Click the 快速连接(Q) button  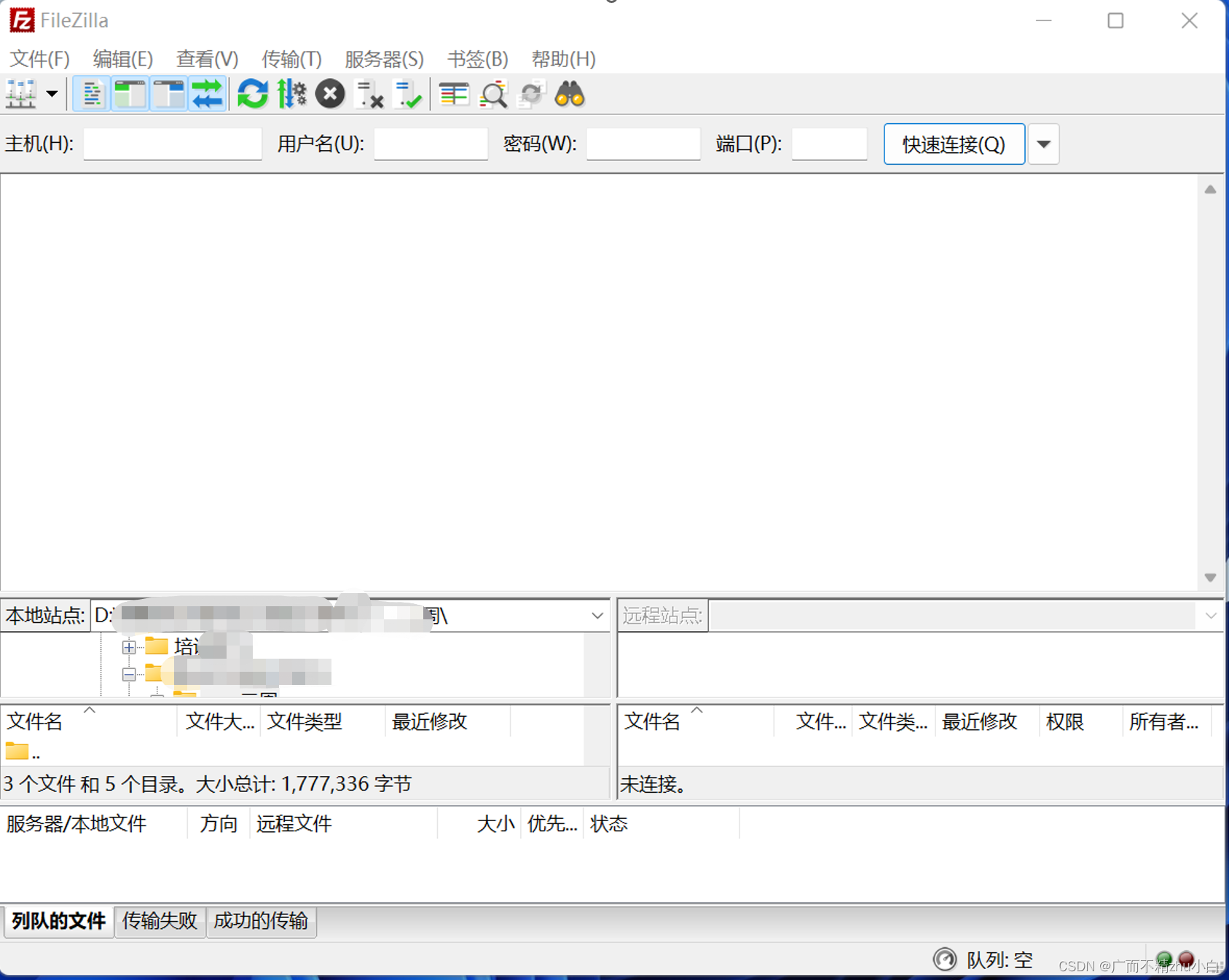[x=954, y=144]
